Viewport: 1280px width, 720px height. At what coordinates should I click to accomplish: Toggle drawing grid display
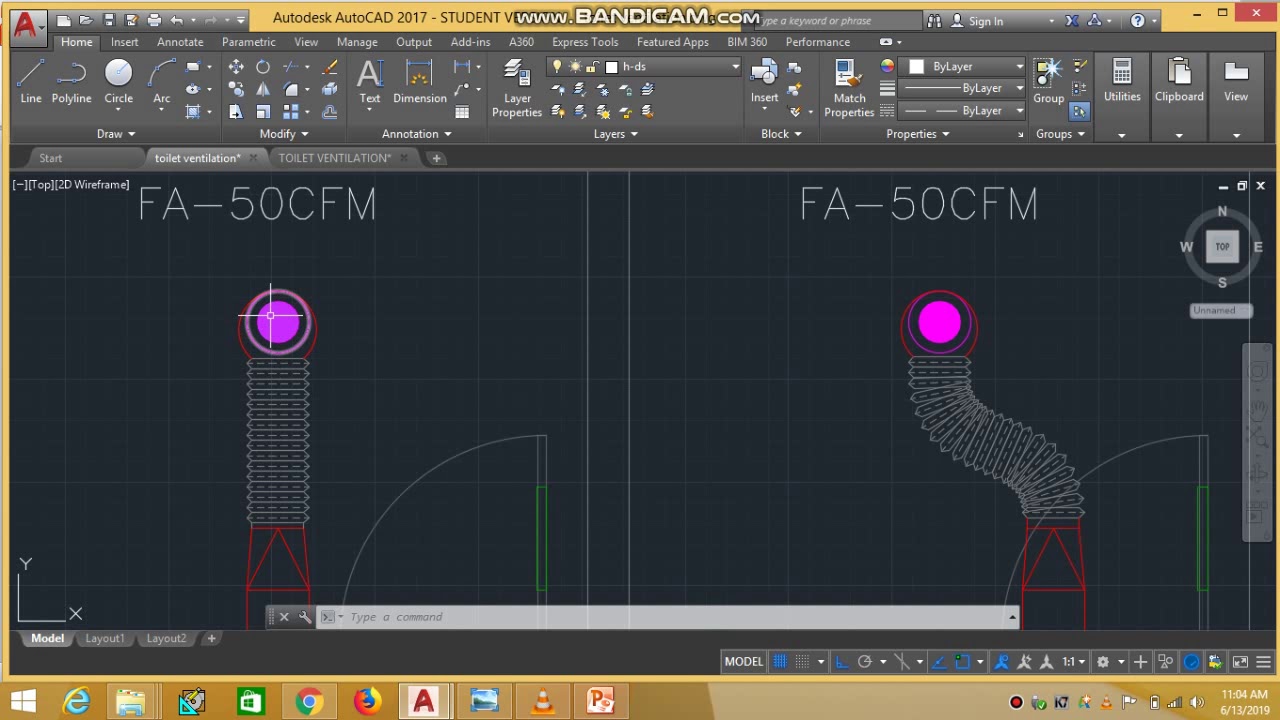point(780,661)
